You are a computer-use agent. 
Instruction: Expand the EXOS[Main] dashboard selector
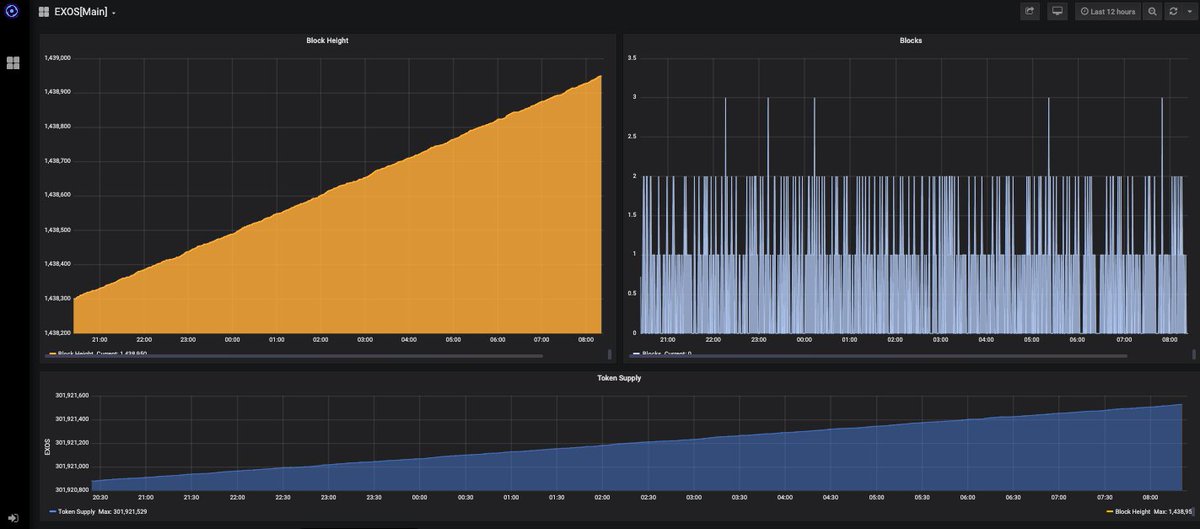pyautogui.click(x=85, y=12)
